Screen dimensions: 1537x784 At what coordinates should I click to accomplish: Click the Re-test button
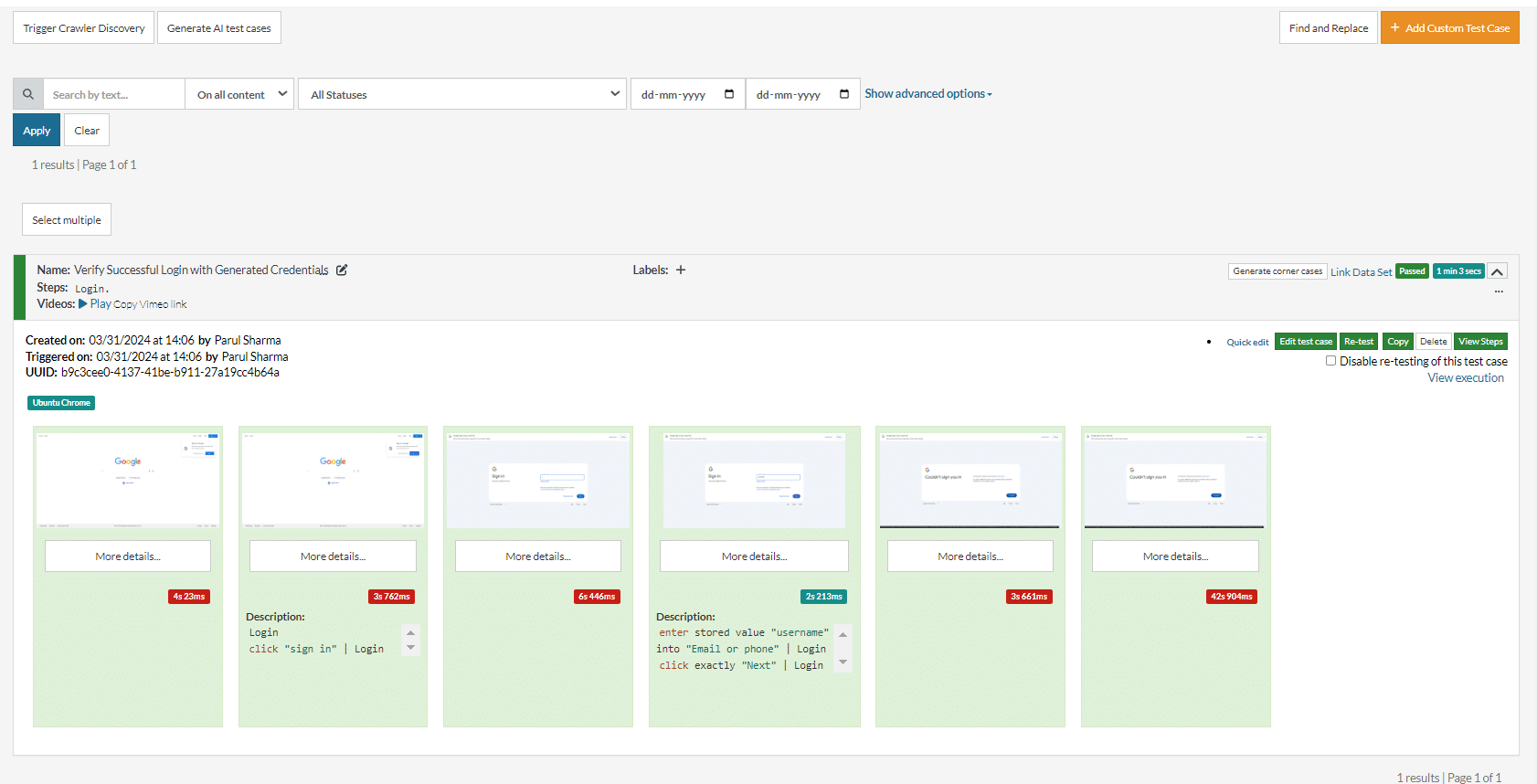pyautogui.click(x=1359, y=342)
